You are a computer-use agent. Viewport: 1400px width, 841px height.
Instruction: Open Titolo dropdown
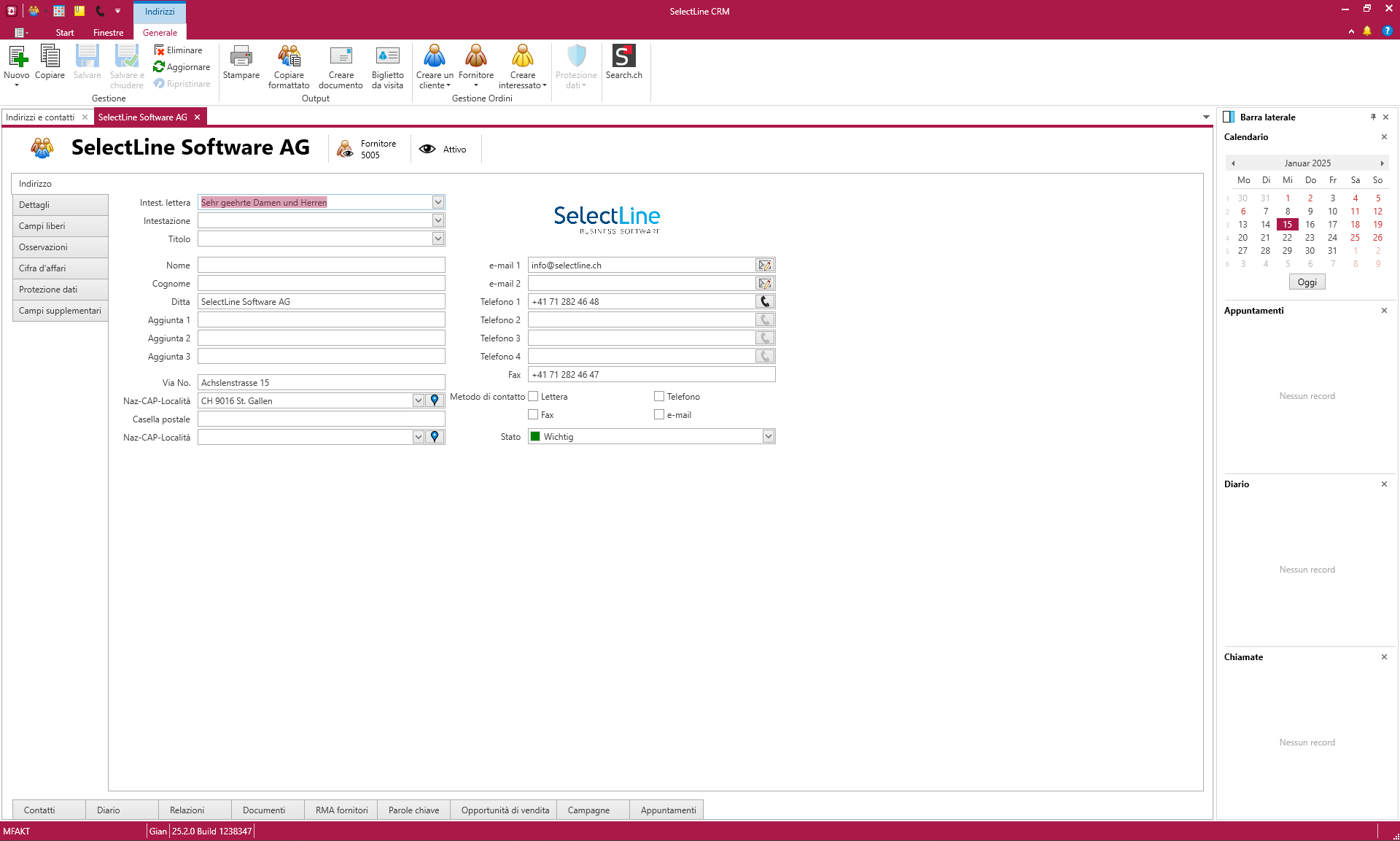(x=437, y=239)
